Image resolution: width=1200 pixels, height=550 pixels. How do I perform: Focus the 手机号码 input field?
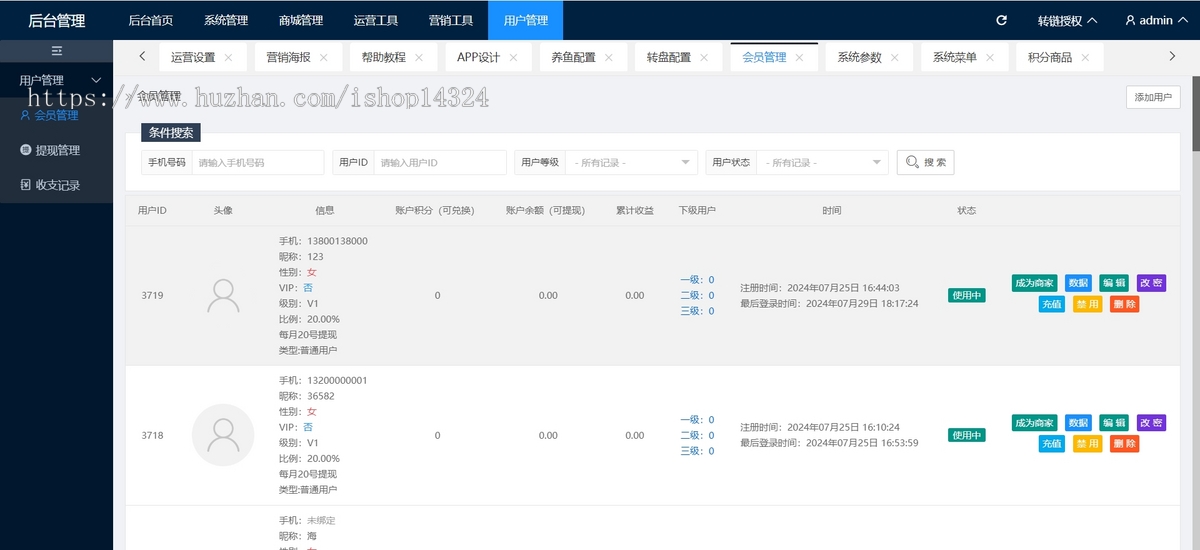click(258, 162)
